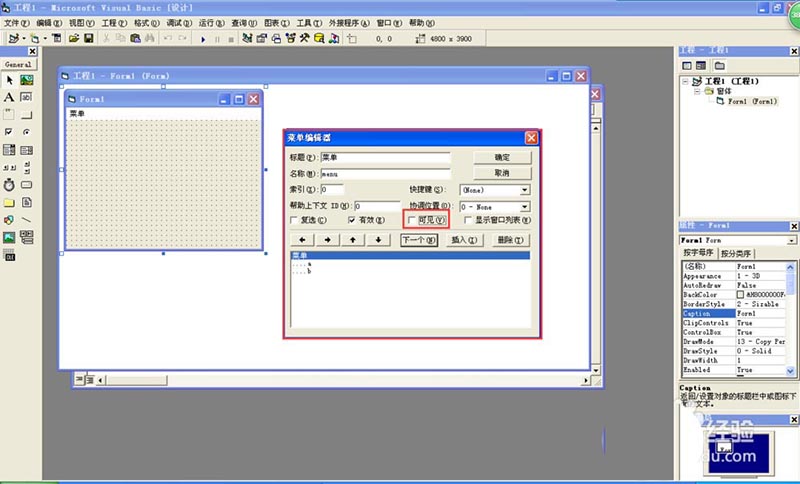
Task: Click the Save Project floppy icon
Action: click(89, 38)
